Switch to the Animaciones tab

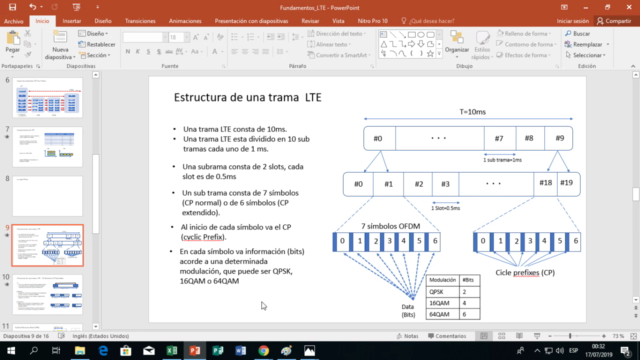185,21
